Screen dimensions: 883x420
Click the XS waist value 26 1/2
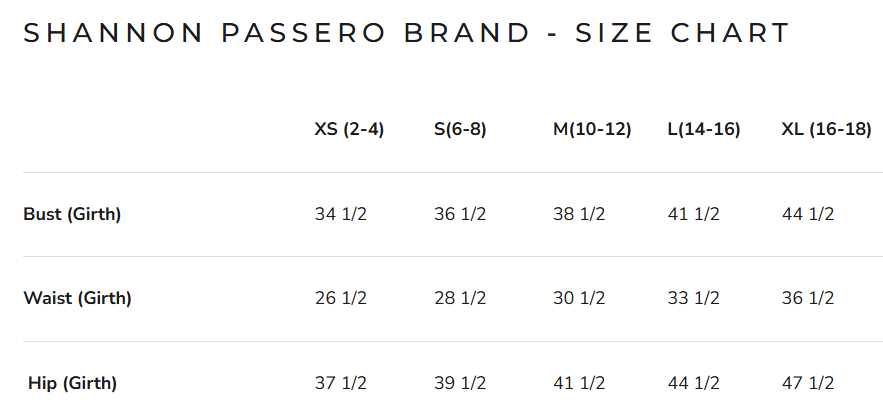click(341, 298)
